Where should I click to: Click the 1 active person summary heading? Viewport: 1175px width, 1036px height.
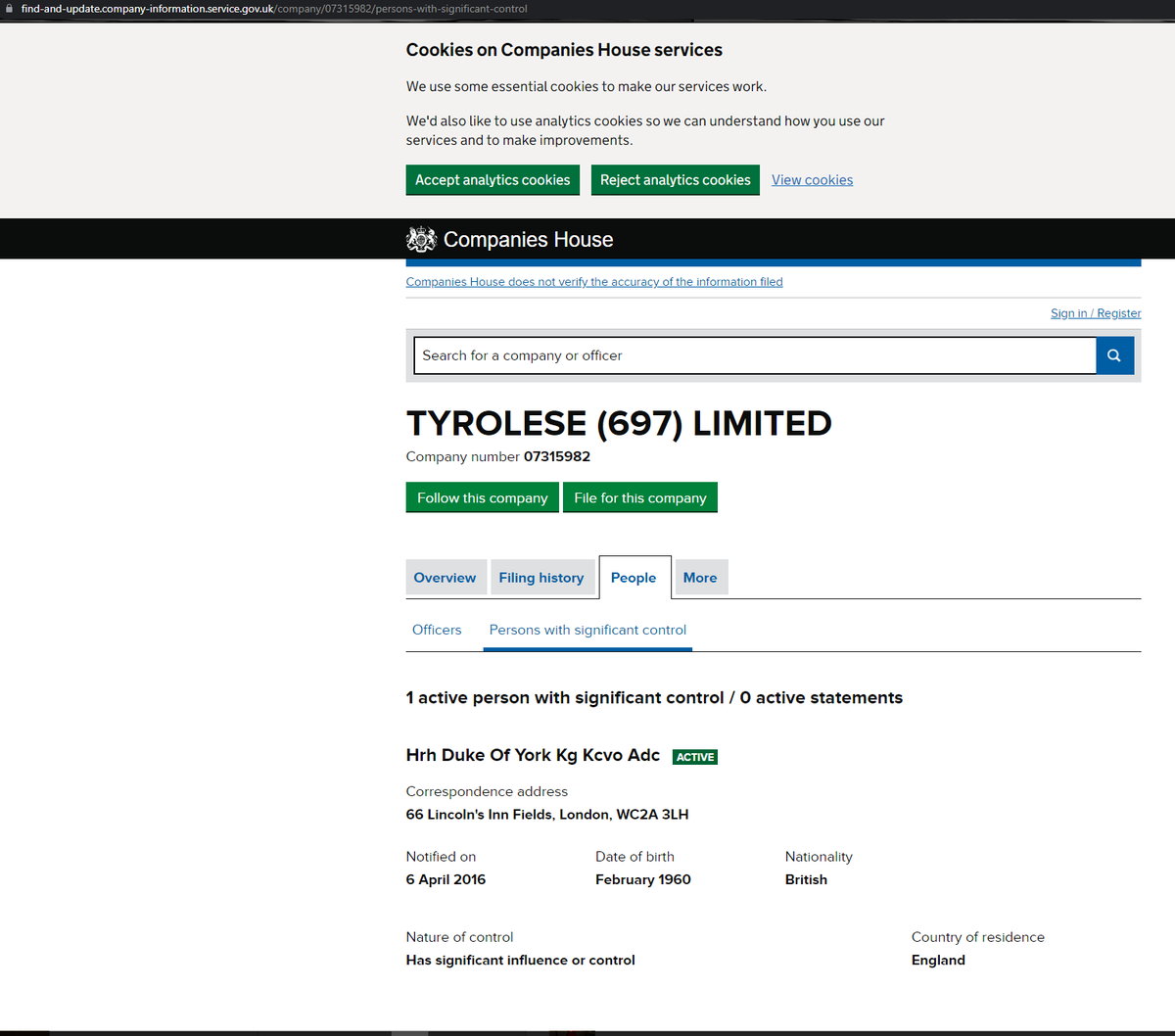tap(654, 698)
